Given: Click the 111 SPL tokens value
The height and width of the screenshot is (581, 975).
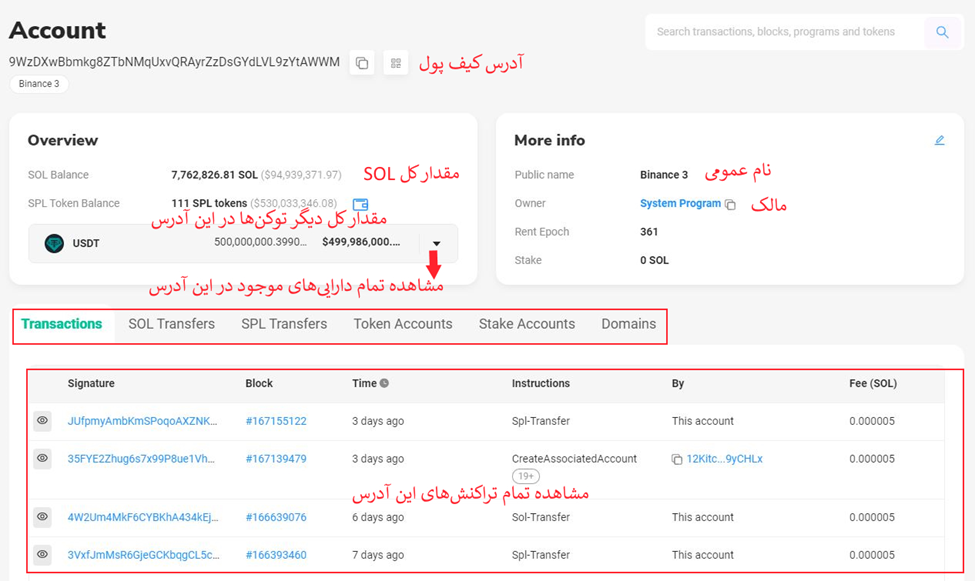Looking at the screenshot, I should click(x=209, y=203).
